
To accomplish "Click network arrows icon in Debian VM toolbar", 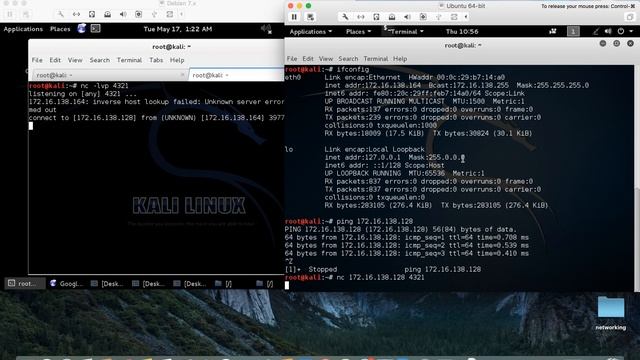I will tap(76, 14).
